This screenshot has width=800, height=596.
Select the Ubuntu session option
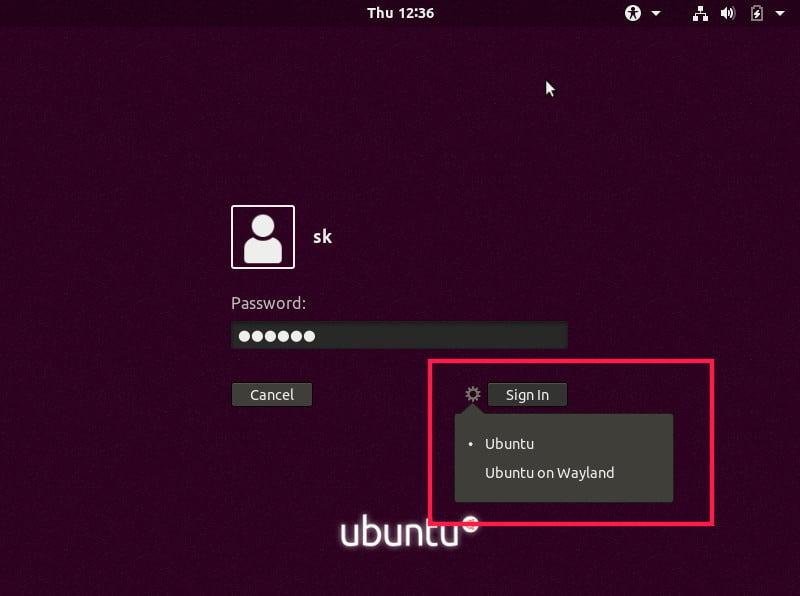coord(509,444)
